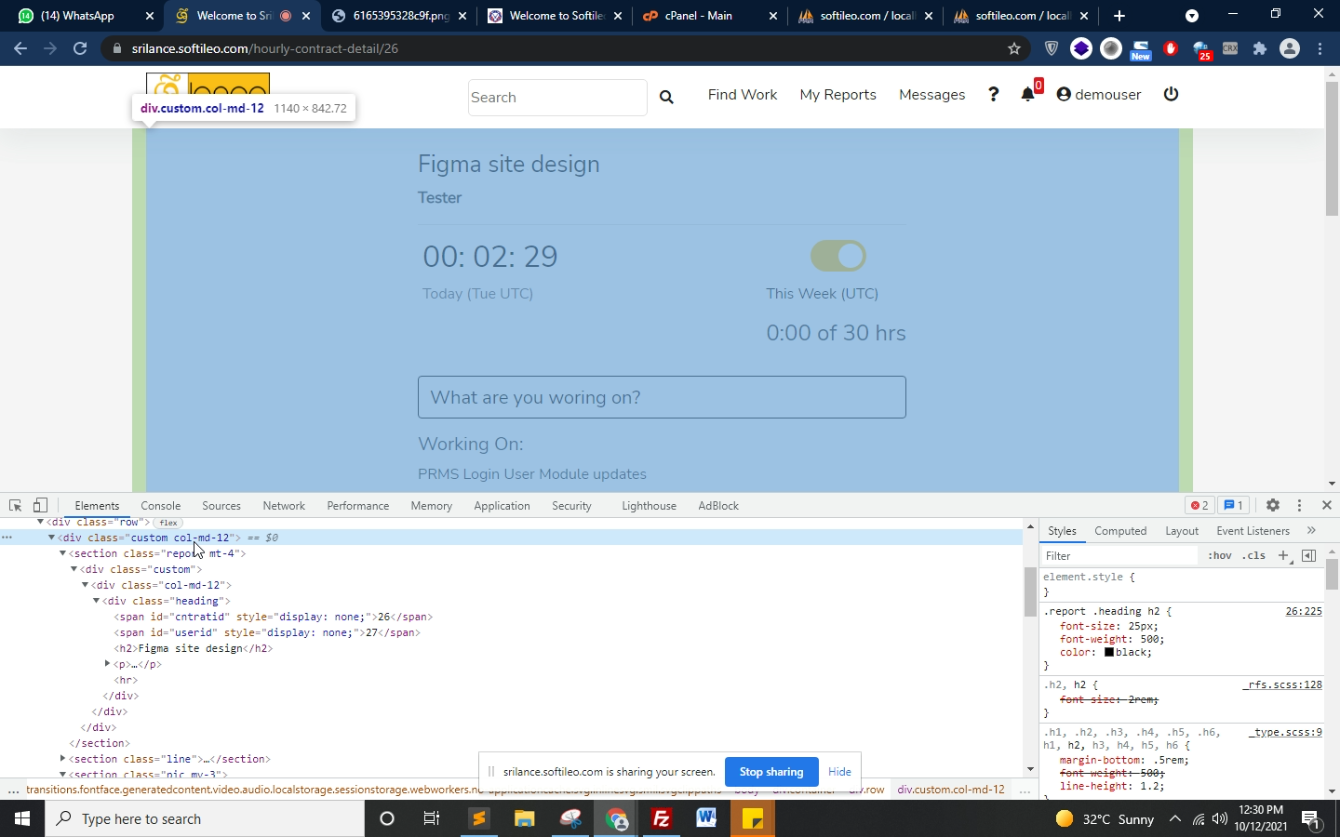Toggle the .cls class editor
Viewport: 1340px width, 837px height.
point(1253,556)
